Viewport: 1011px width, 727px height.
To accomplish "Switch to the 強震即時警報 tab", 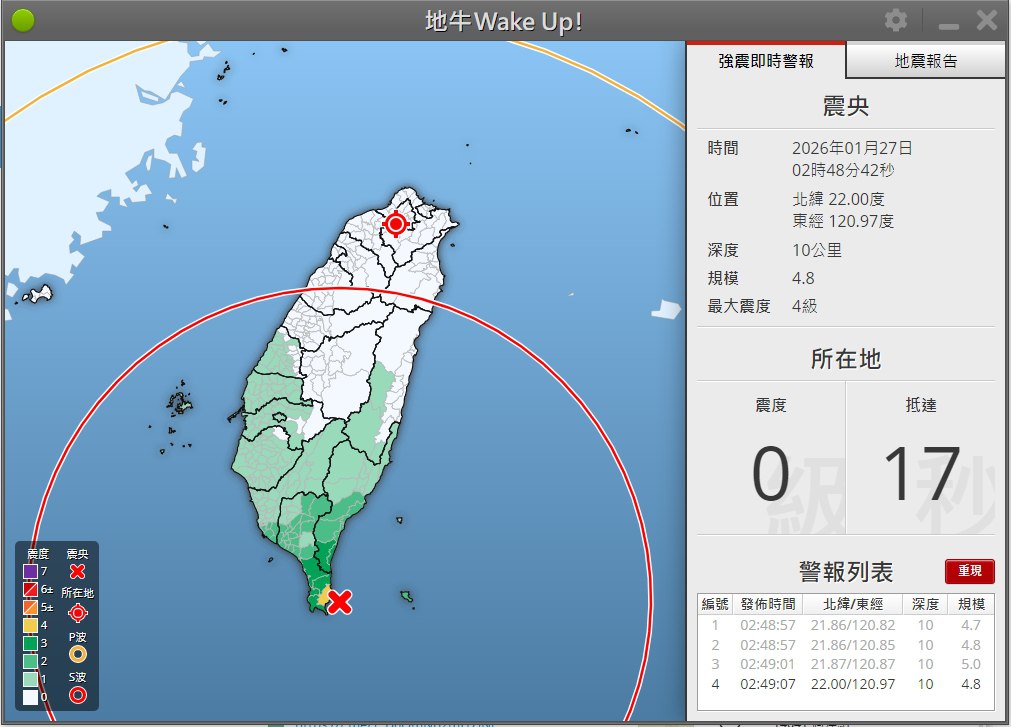I will coord(765,61).
